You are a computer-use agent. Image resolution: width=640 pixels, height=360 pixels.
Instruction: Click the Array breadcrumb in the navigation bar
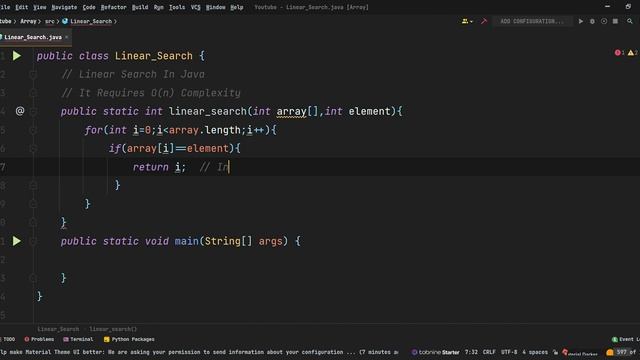[x=28, y=21]
